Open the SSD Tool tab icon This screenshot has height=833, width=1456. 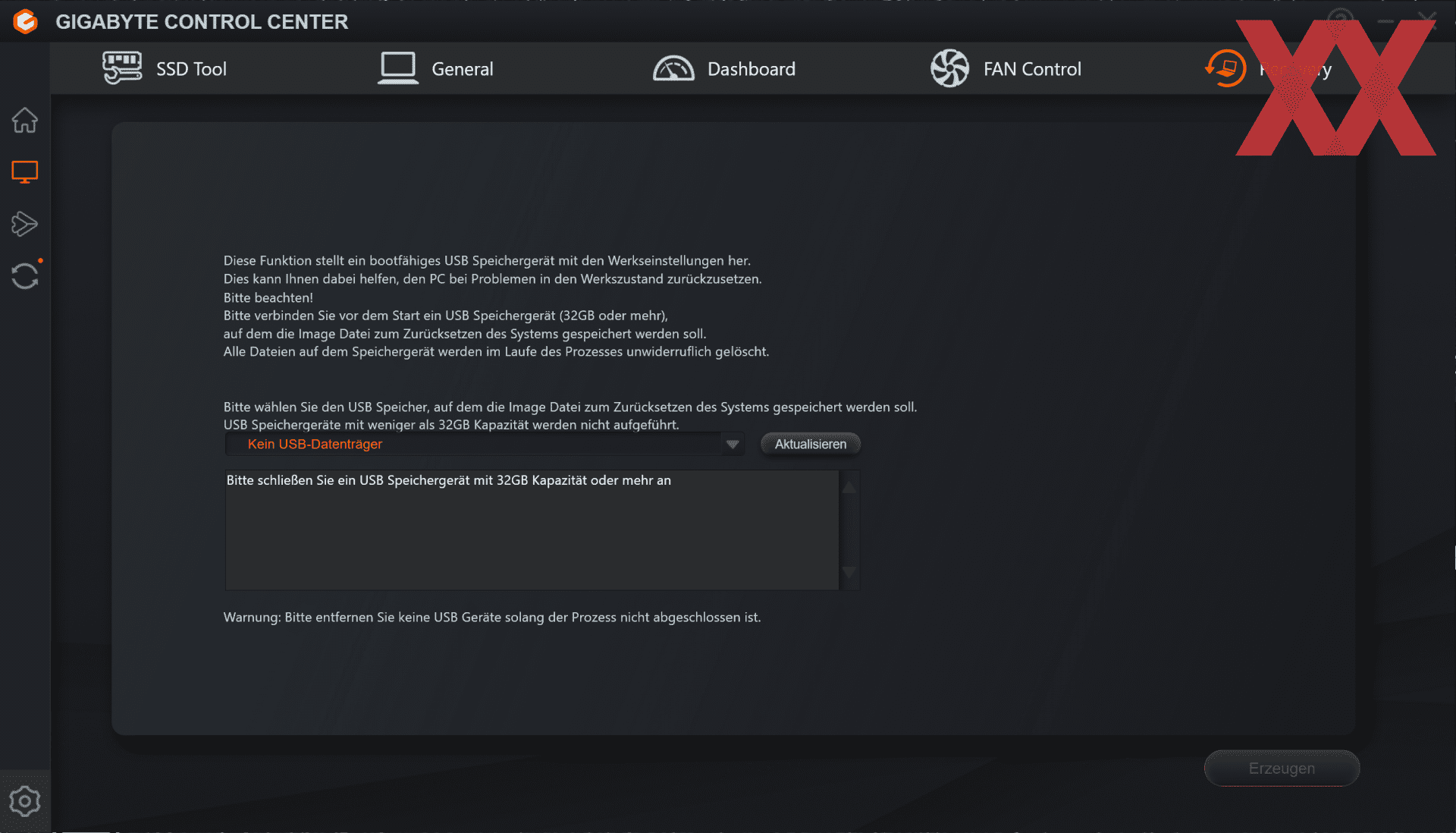pos(122,68)
